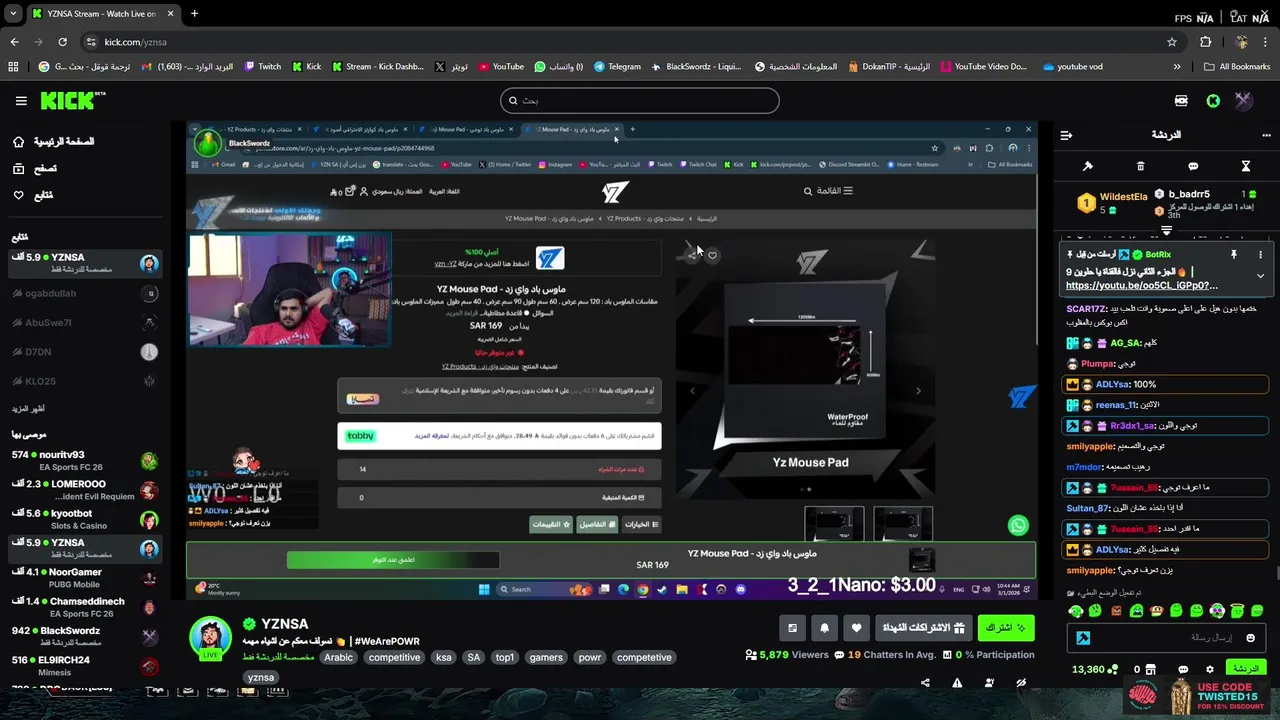
Task: Click the heart follow button under stream
Action: [x=856, y=628]
